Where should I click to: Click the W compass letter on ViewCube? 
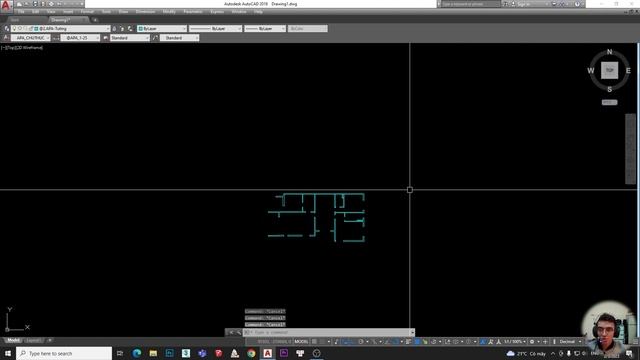591,71
